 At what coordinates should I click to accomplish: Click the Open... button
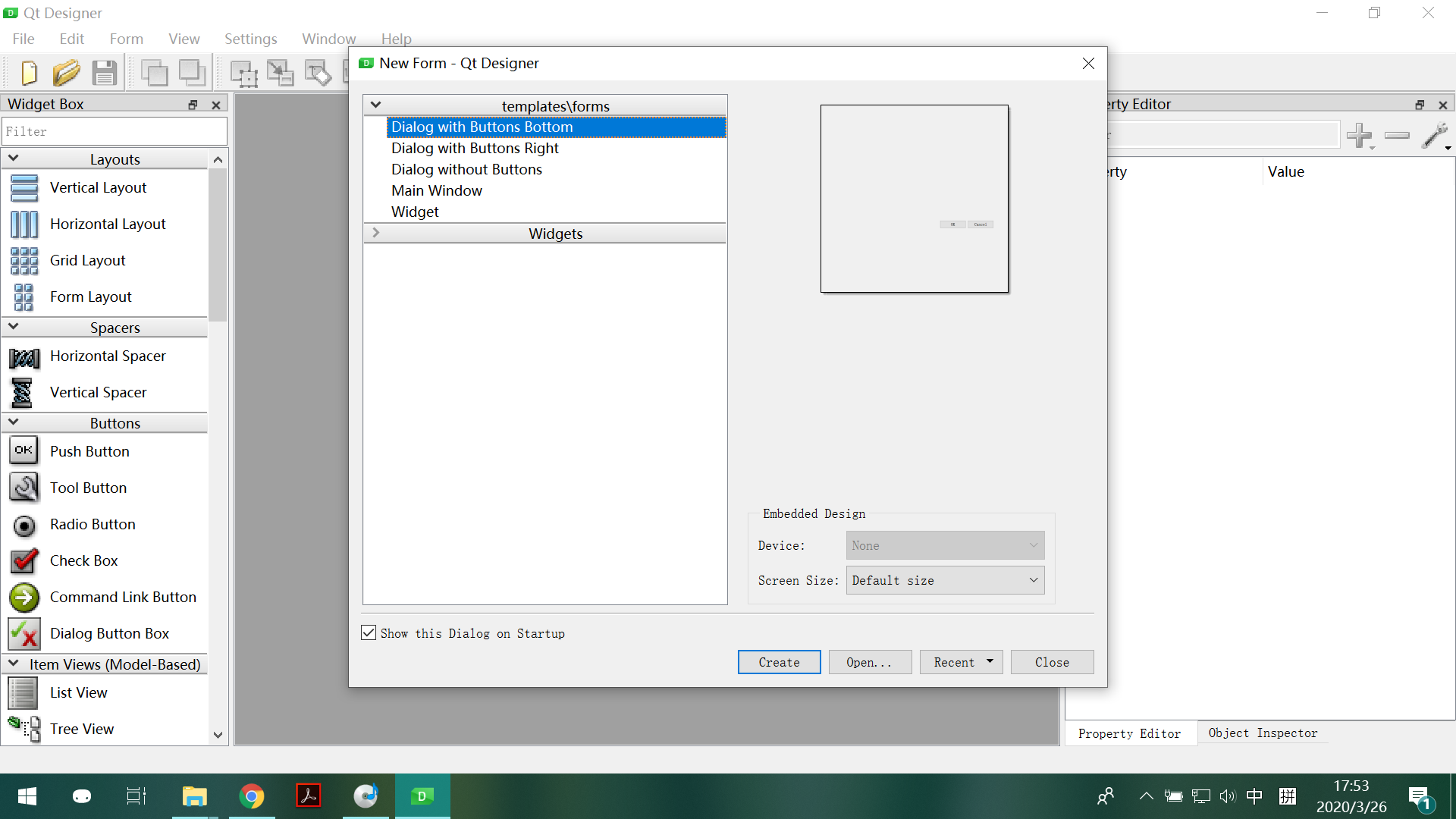[x=870, y=662]
